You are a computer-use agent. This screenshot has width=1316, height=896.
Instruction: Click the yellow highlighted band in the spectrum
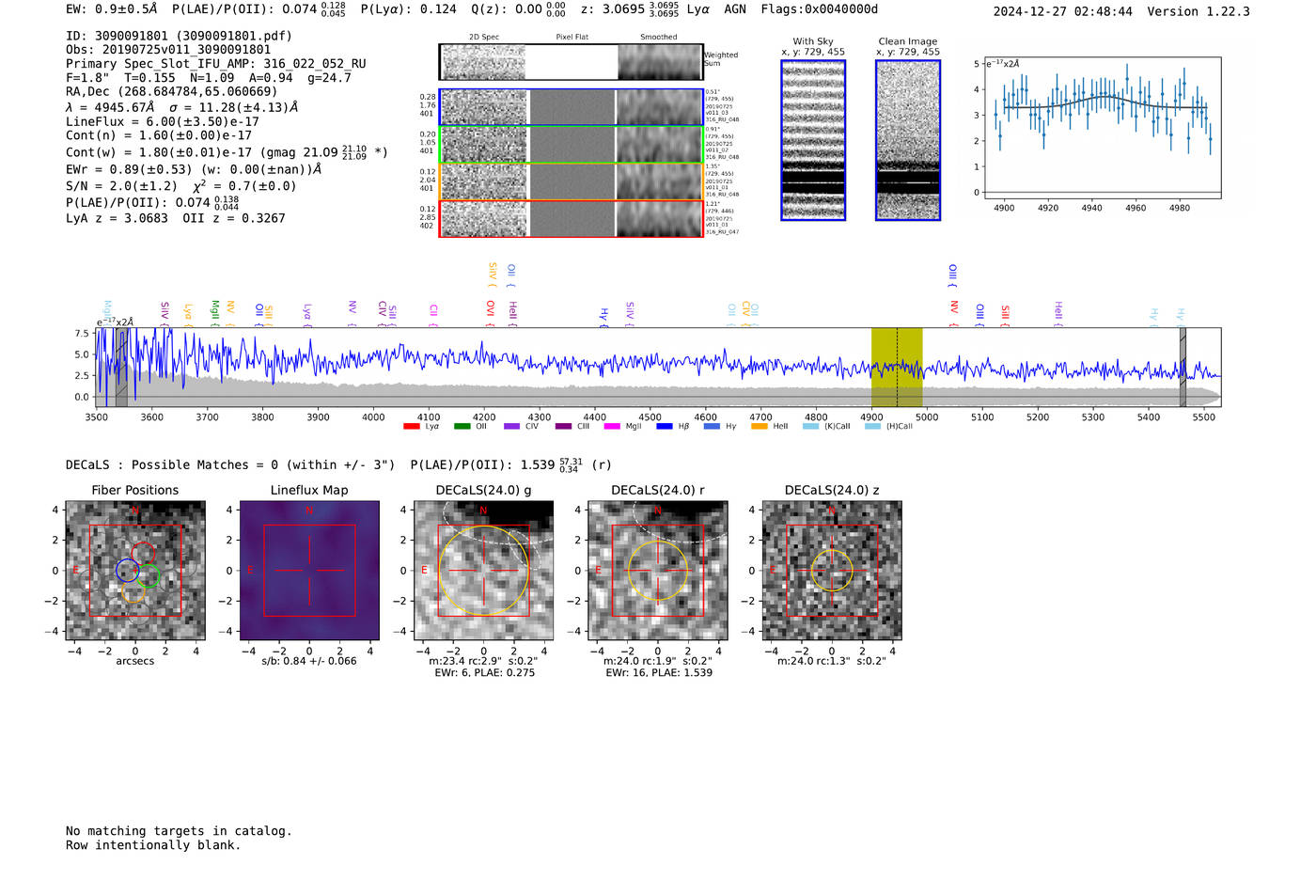(897, 368)
